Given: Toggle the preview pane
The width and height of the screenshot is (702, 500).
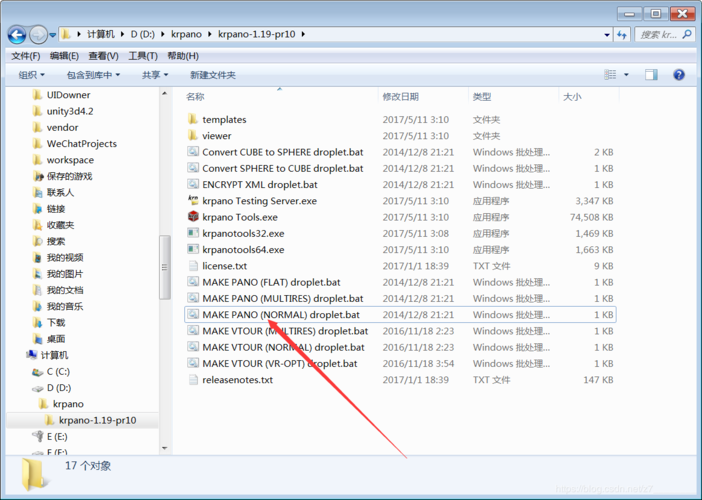Looking at the screenshot, I should 651,75.
